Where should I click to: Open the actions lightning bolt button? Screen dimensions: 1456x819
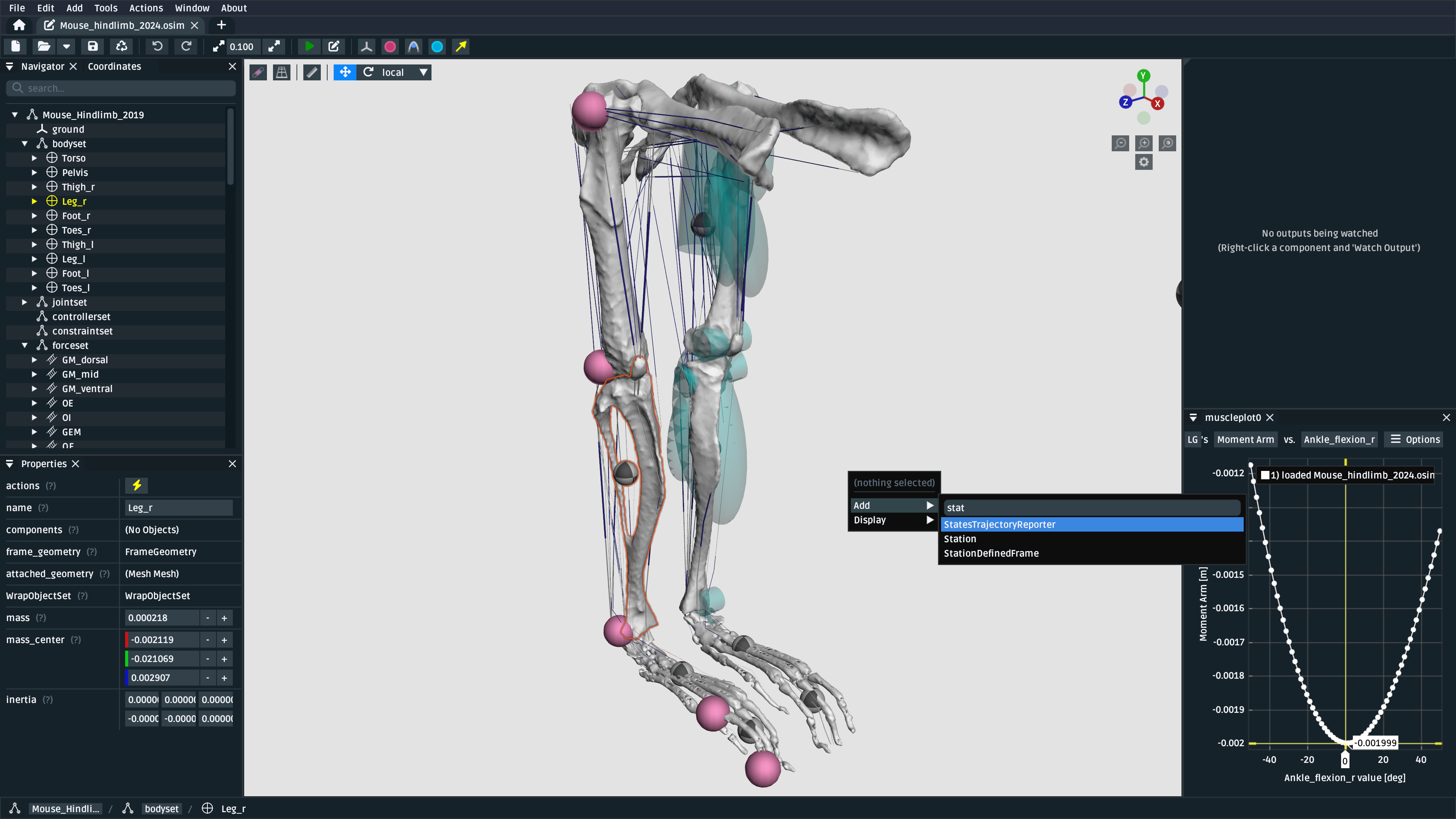click(x=137, y=485)
